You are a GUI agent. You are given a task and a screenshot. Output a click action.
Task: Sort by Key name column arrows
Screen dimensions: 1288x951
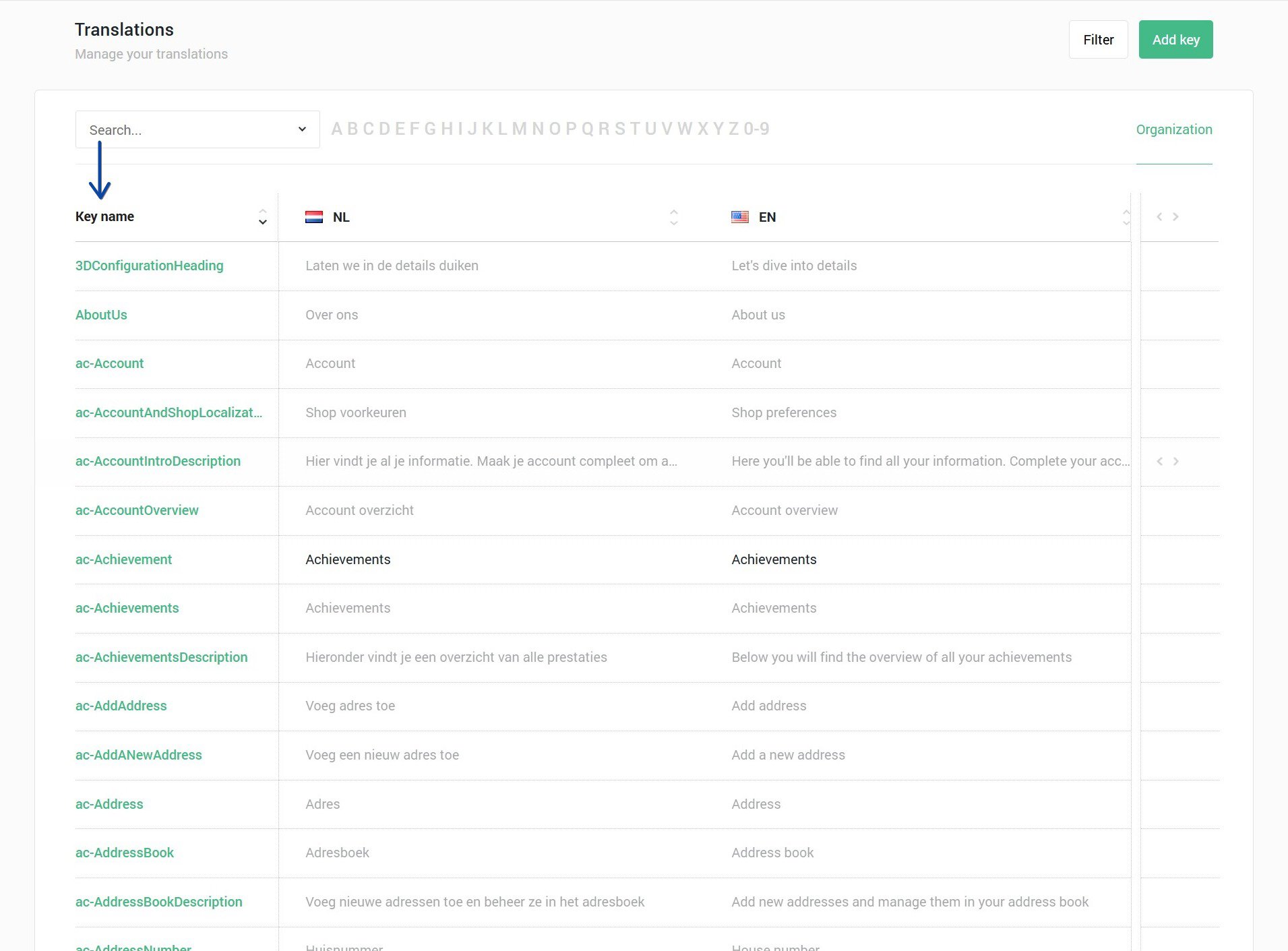tap(262, 217)
